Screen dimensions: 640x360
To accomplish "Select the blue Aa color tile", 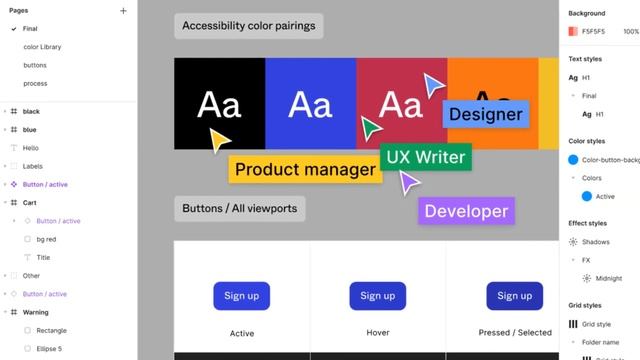I will point(311,104).
